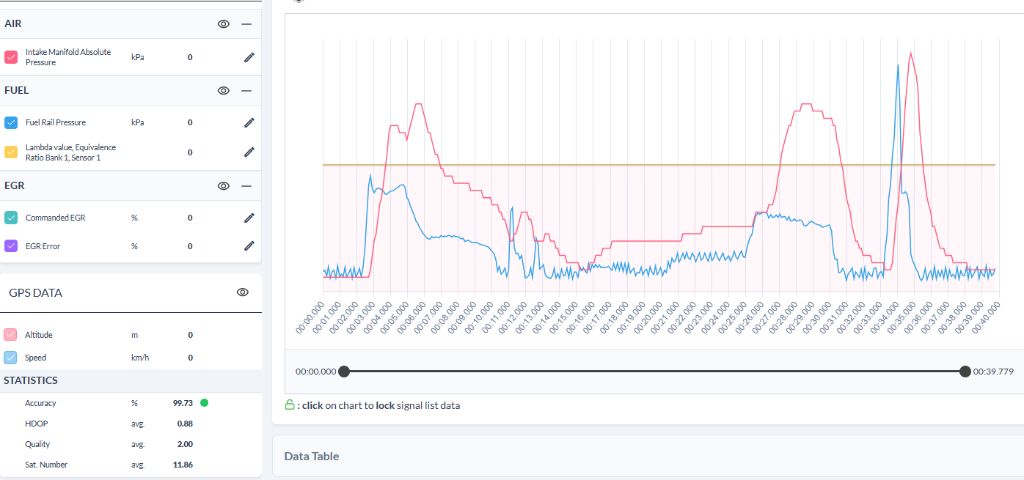
Task: Collapse the EGR section
Action: coord(246,186)
